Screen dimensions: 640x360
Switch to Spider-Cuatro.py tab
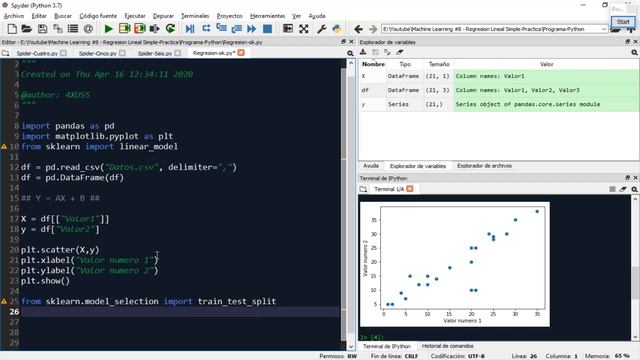click(37, 53)
